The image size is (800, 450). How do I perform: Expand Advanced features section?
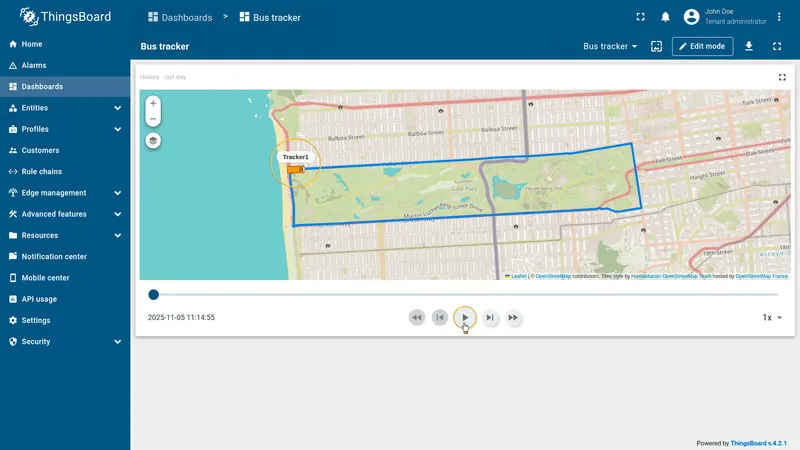65,214
